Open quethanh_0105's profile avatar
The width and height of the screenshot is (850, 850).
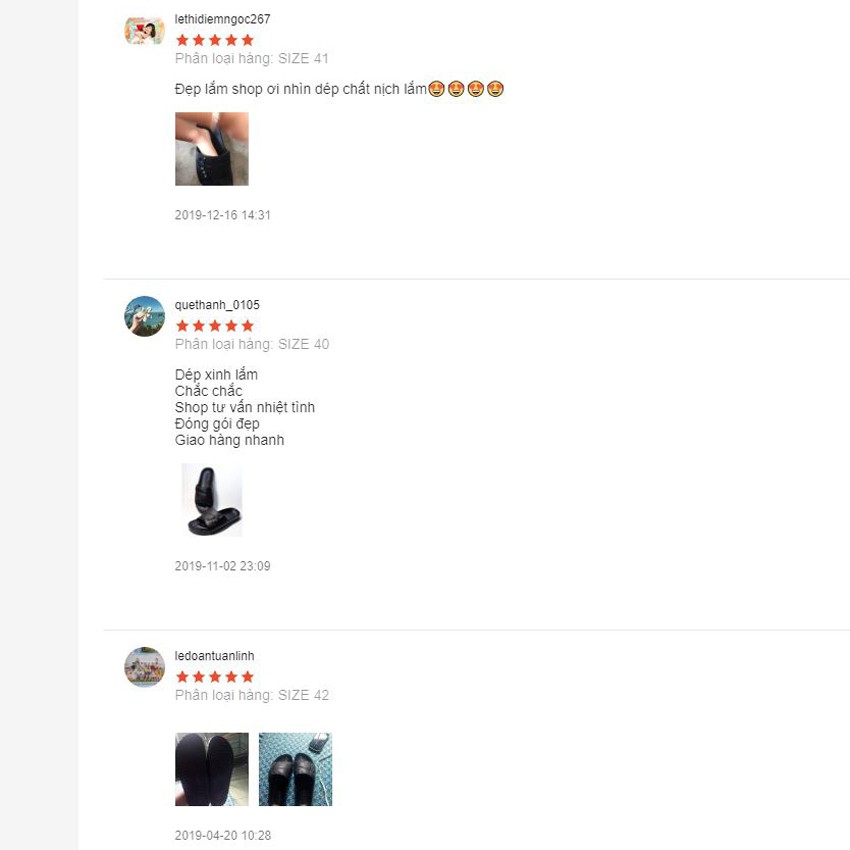pos(144,316)
